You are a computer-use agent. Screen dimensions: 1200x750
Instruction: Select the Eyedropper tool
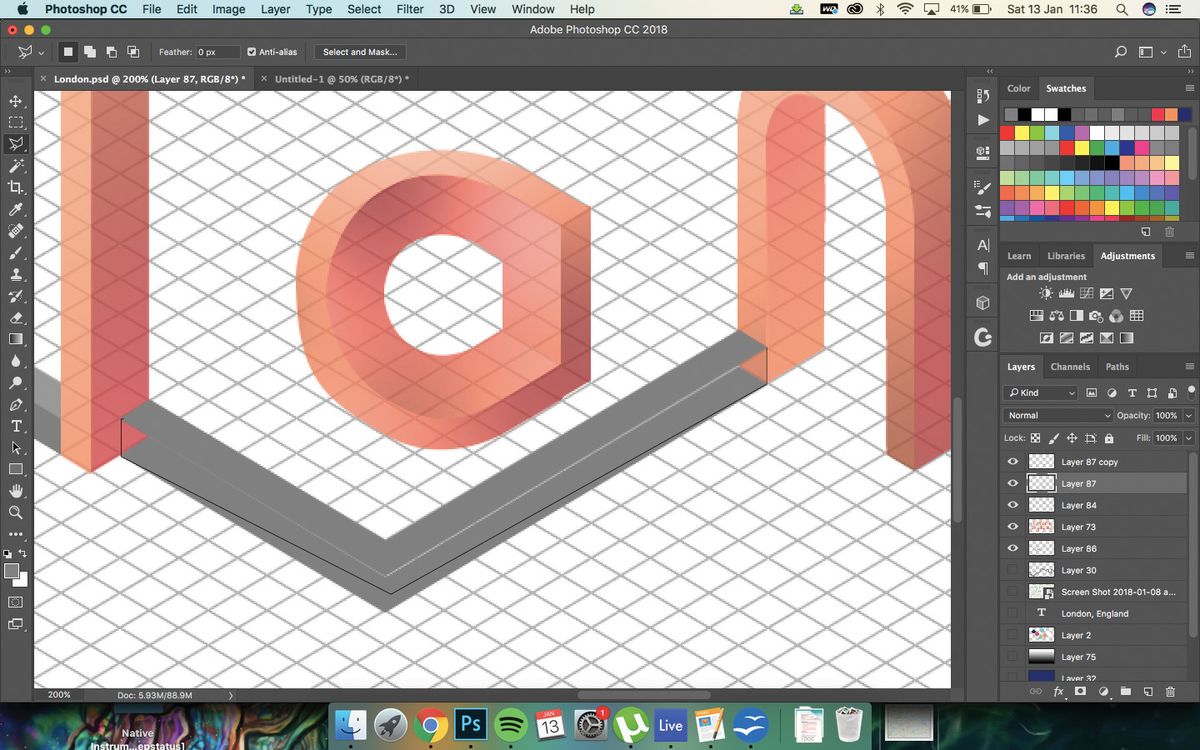pyautogui.click(x=15, y=210)
